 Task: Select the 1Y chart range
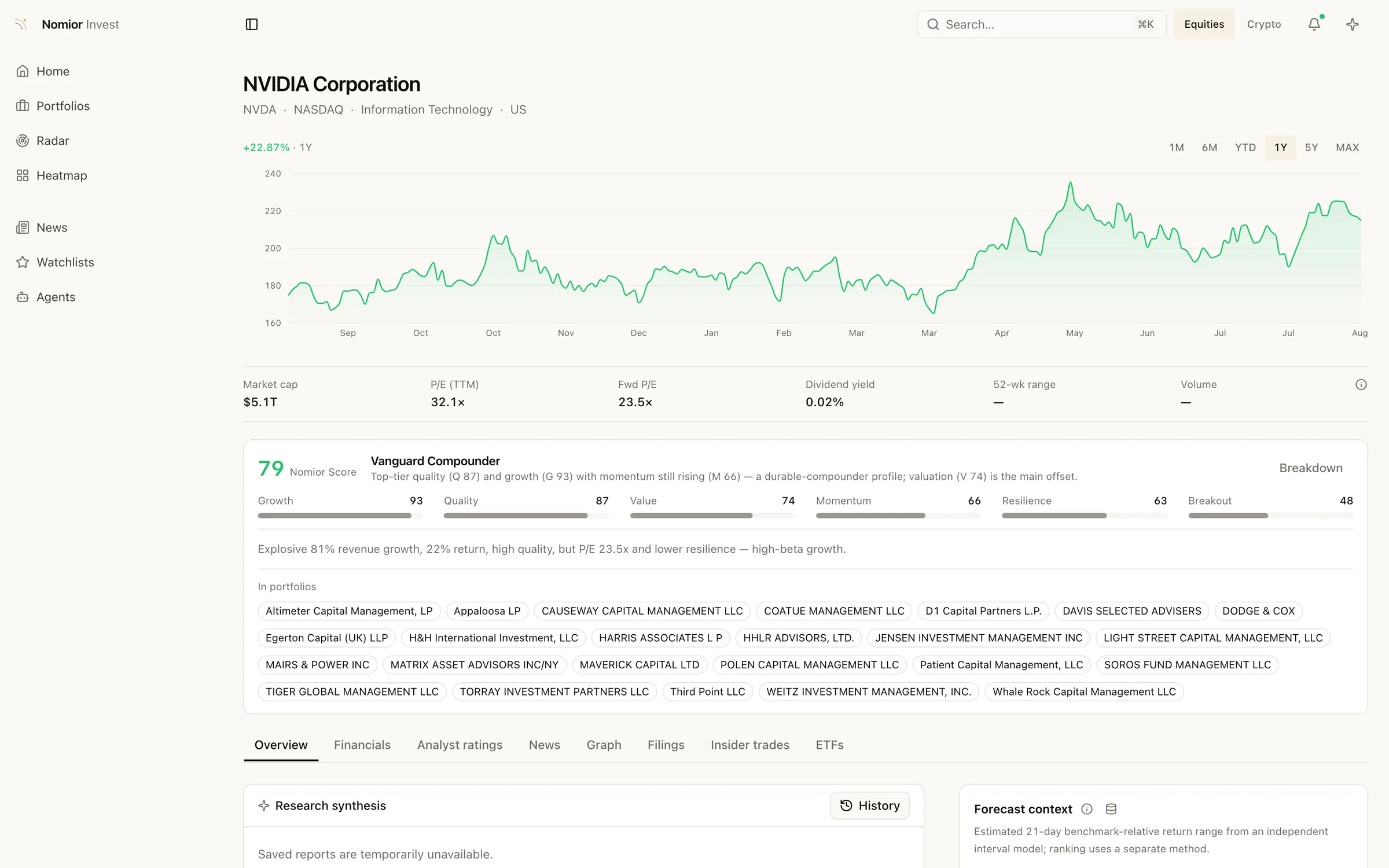pos(1280,148)
